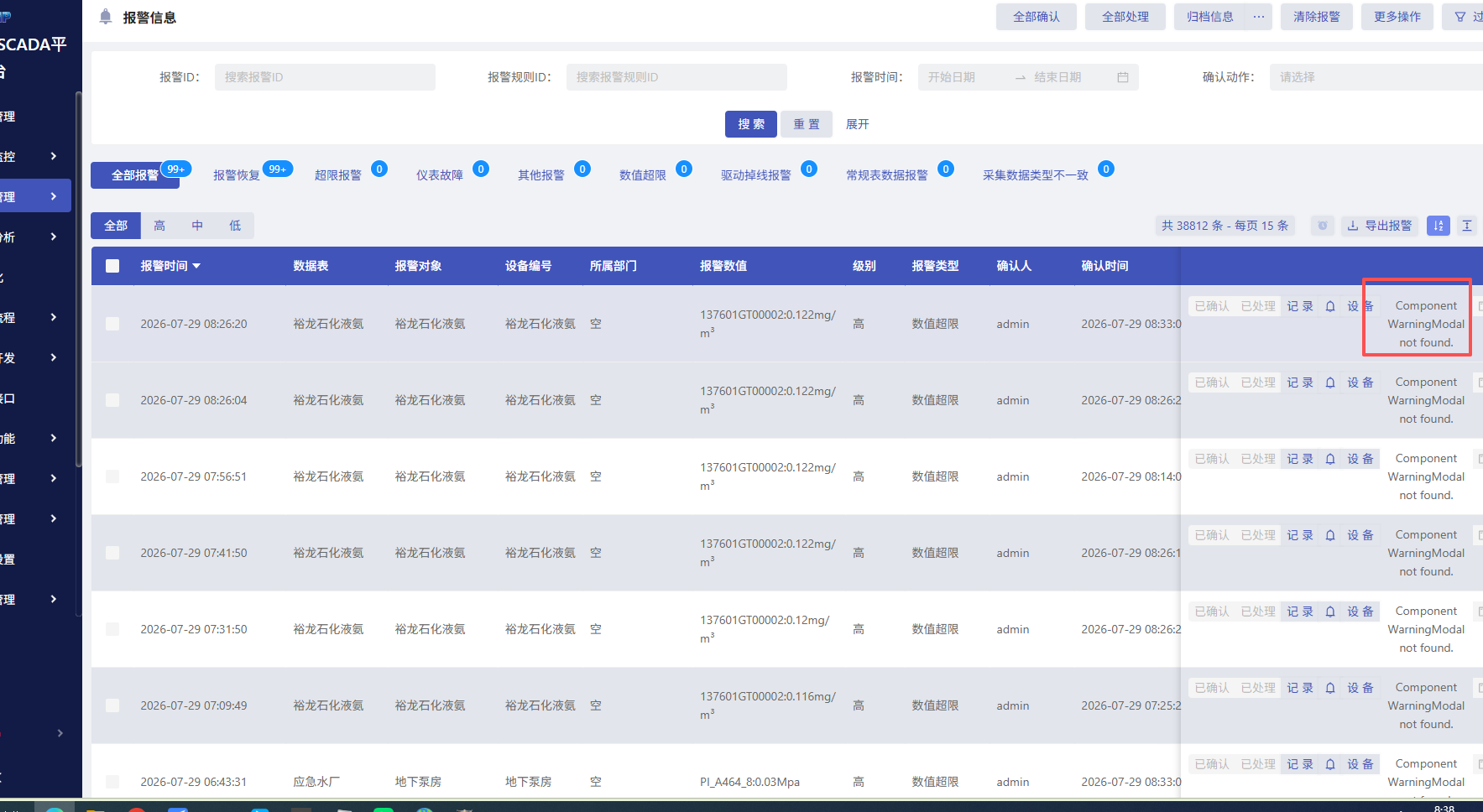
Task: Switch to the 报警恢复 tab
Action: [x=237, y=175]
